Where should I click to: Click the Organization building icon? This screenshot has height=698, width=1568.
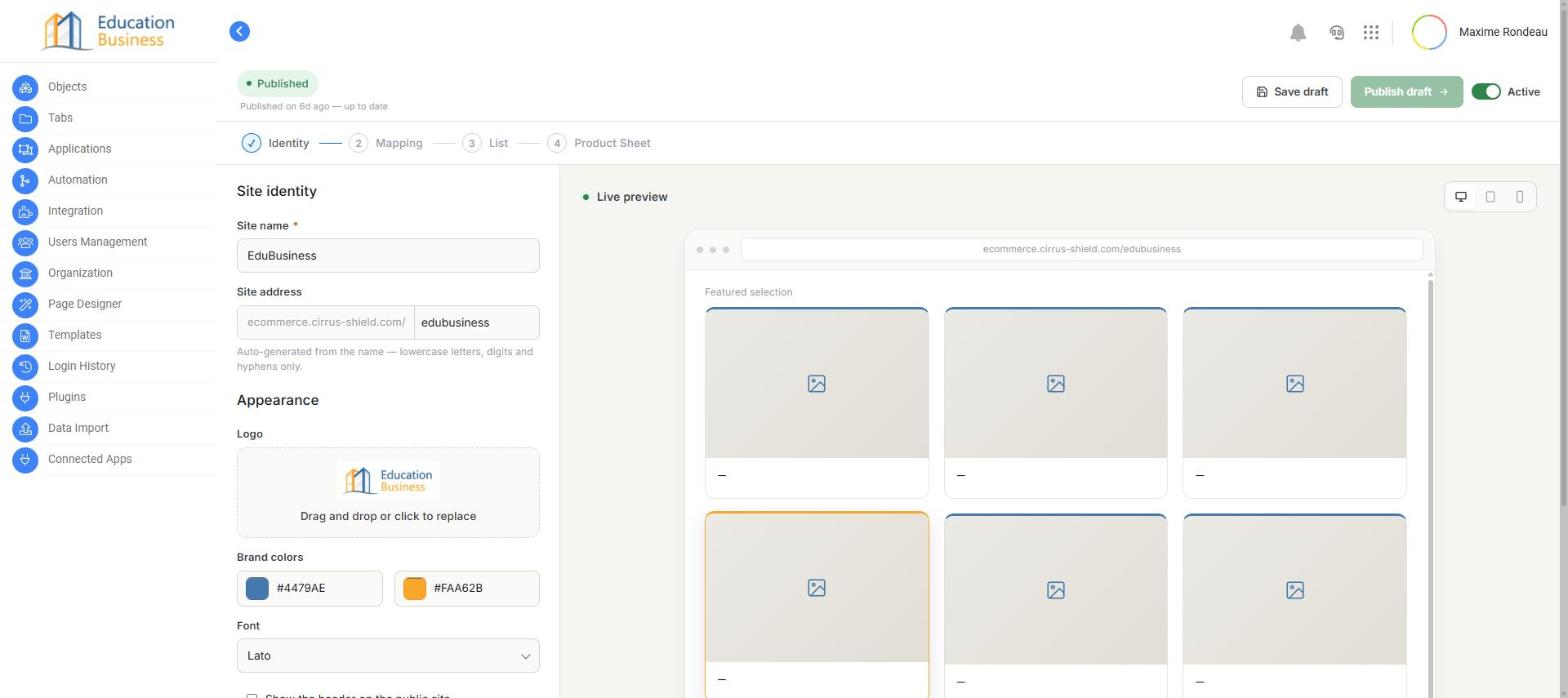[25, 274]
